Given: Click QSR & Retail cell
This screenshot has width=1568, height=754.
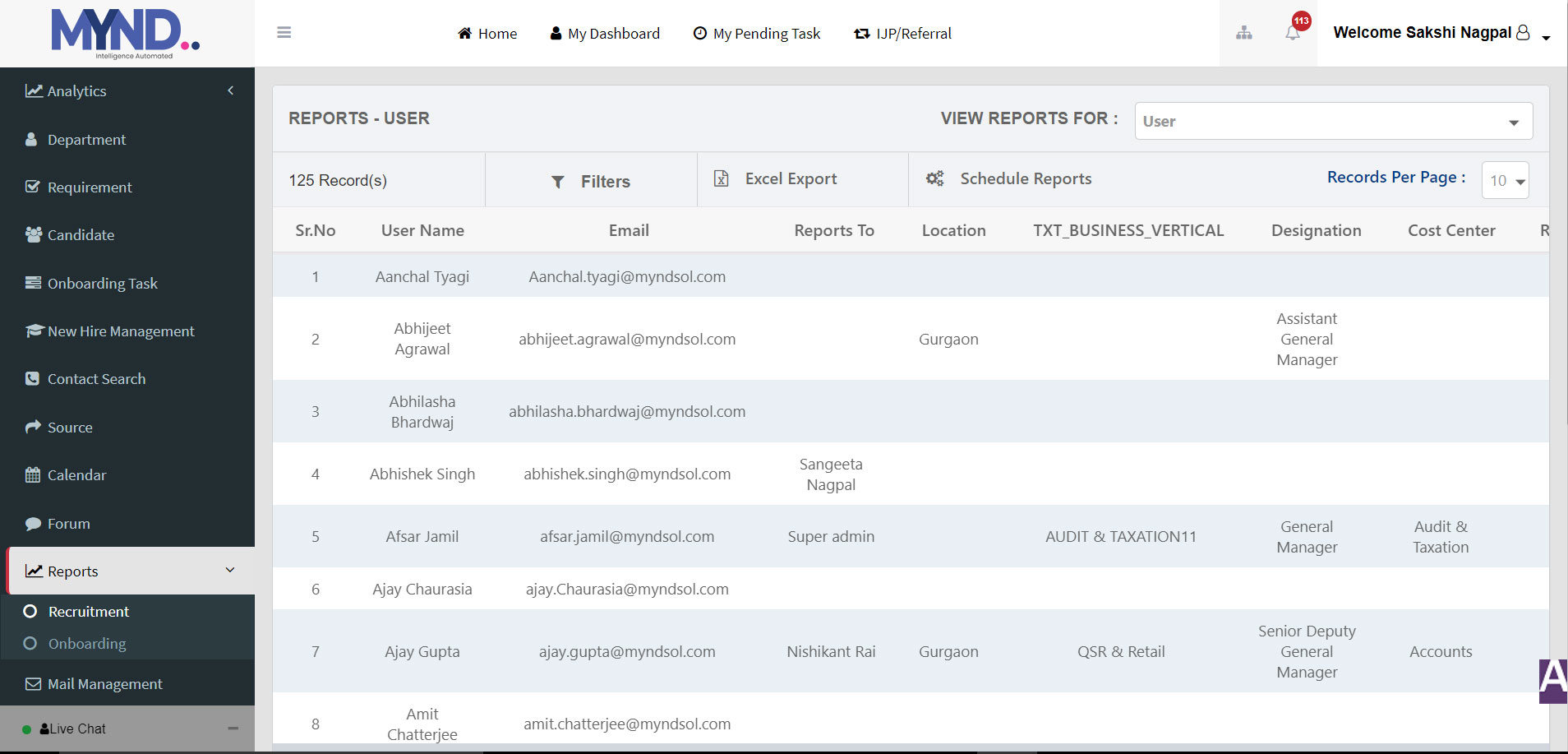Looking at the screenshot, I should pyautogui.click(x=1121, y=651).
